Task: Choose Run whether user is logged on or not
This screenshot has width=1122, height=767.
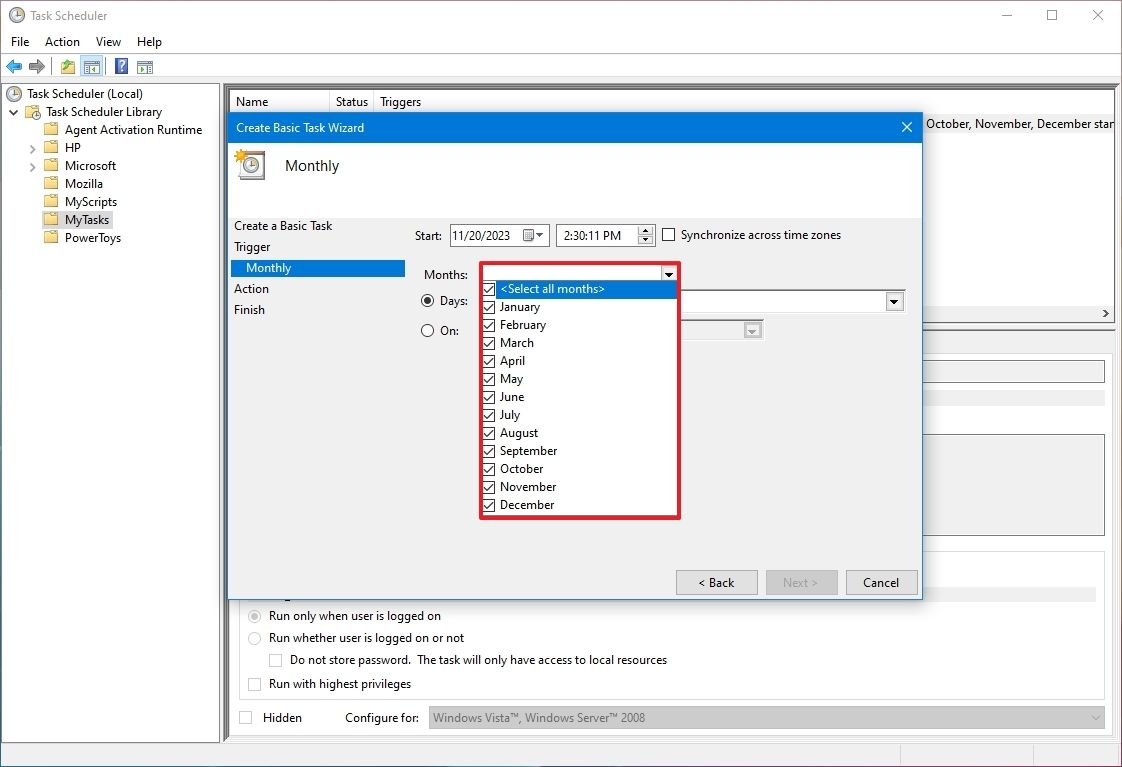Action: tap(254, 638)
